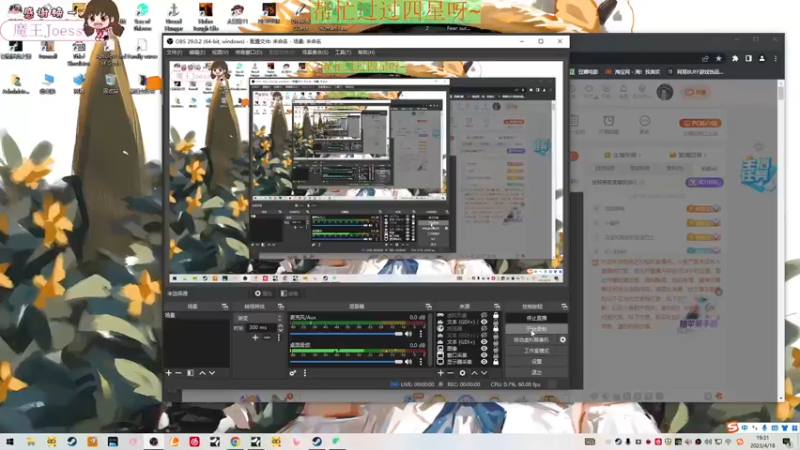
Task: Float the 场景 dock via its header icon
Action: (x=225, y=307)
